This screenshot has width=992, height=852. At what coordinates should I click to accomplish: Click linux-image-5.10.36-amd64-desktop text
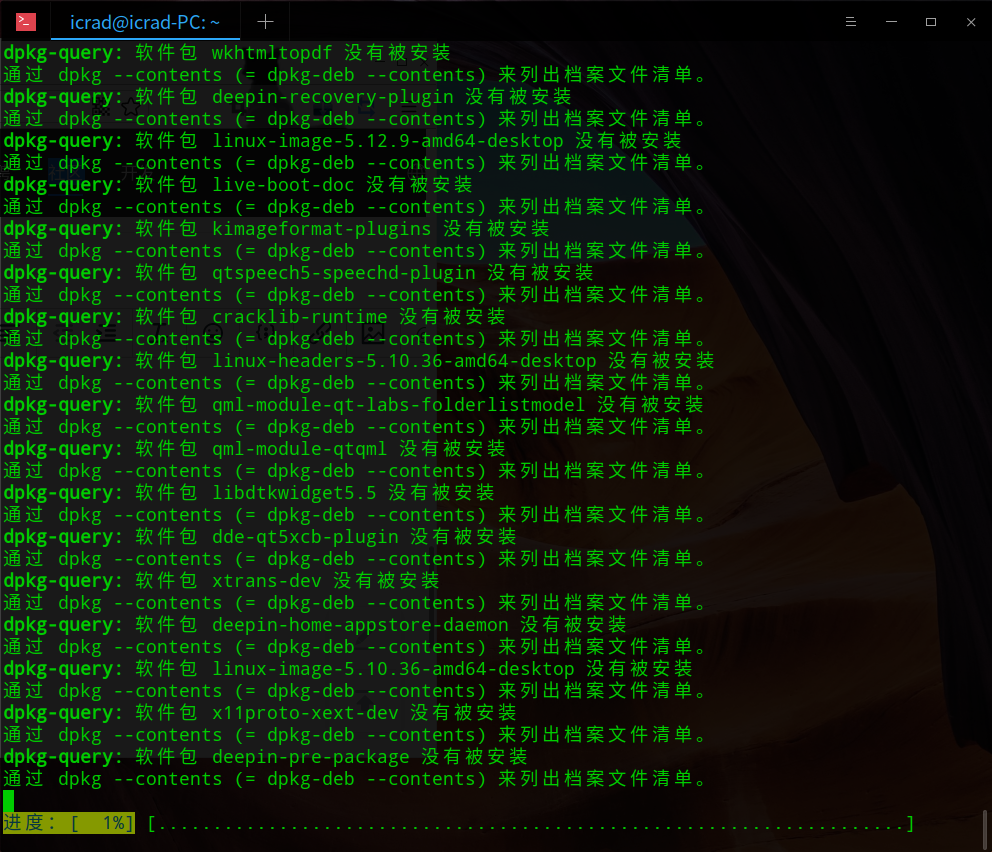(393, 668)
